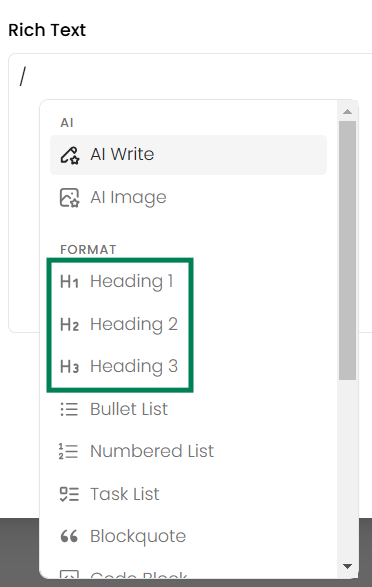Click the AI Write pencil-star icon
Image resolution: width=372 pixels, height=587 pixels.
click(x=70, y=155)
